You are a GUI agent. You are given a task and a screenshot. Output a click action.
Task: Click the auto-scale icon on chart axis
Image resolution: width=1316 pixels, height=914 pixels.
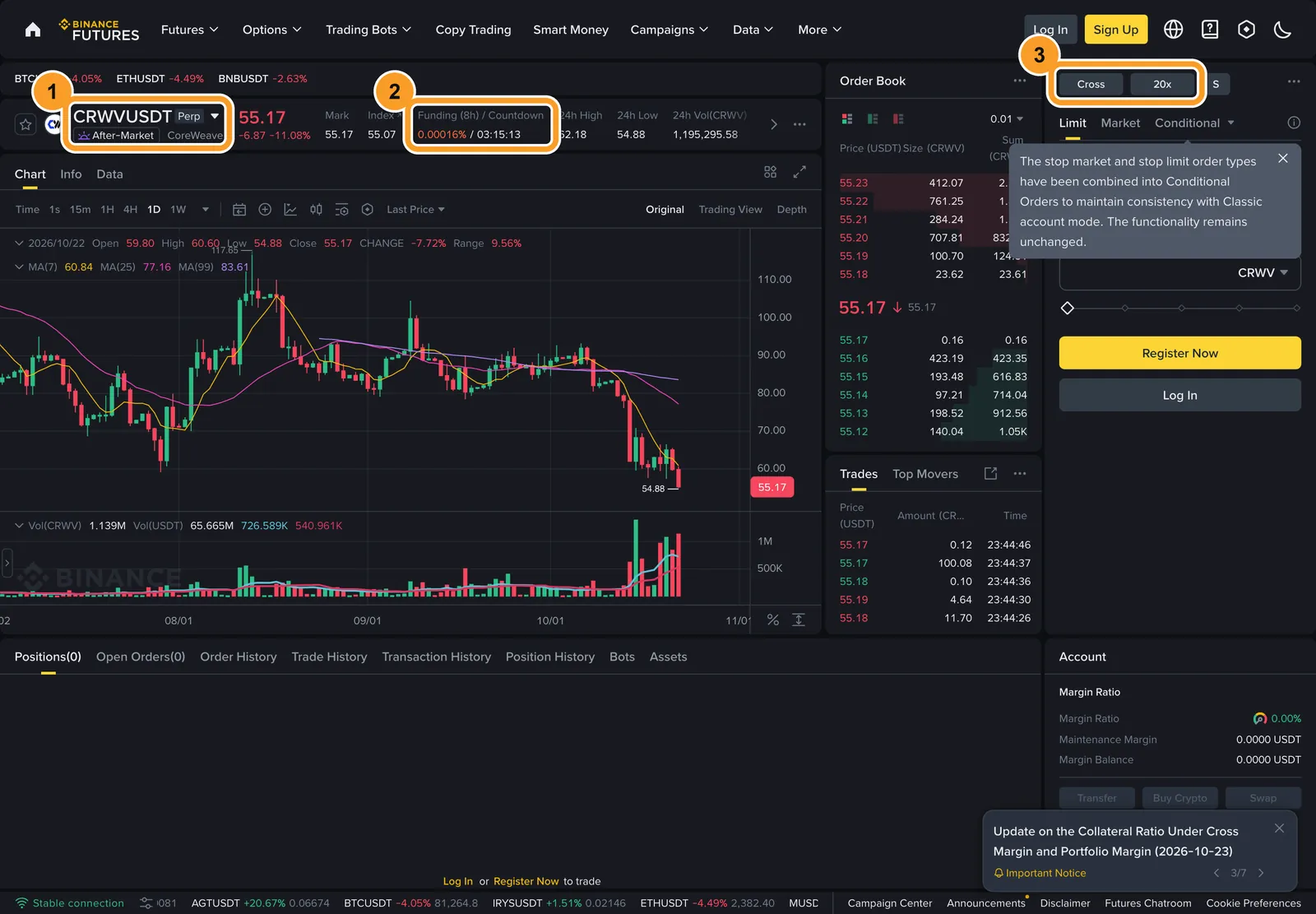pyautogui.click(x=799, y=619)
